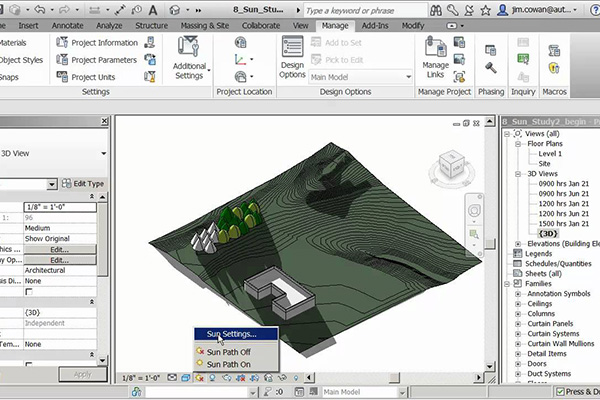Click the Communication Center satellite icon
Viewport: 600px width, 400px height.
click(x=469, y=10)
